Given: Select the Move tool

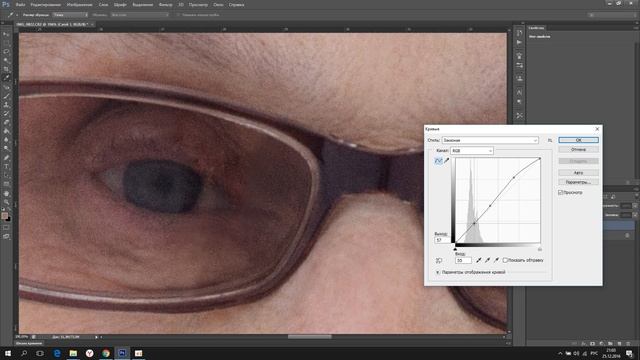Looking at the screenshot, I should [x=6, y=34].
